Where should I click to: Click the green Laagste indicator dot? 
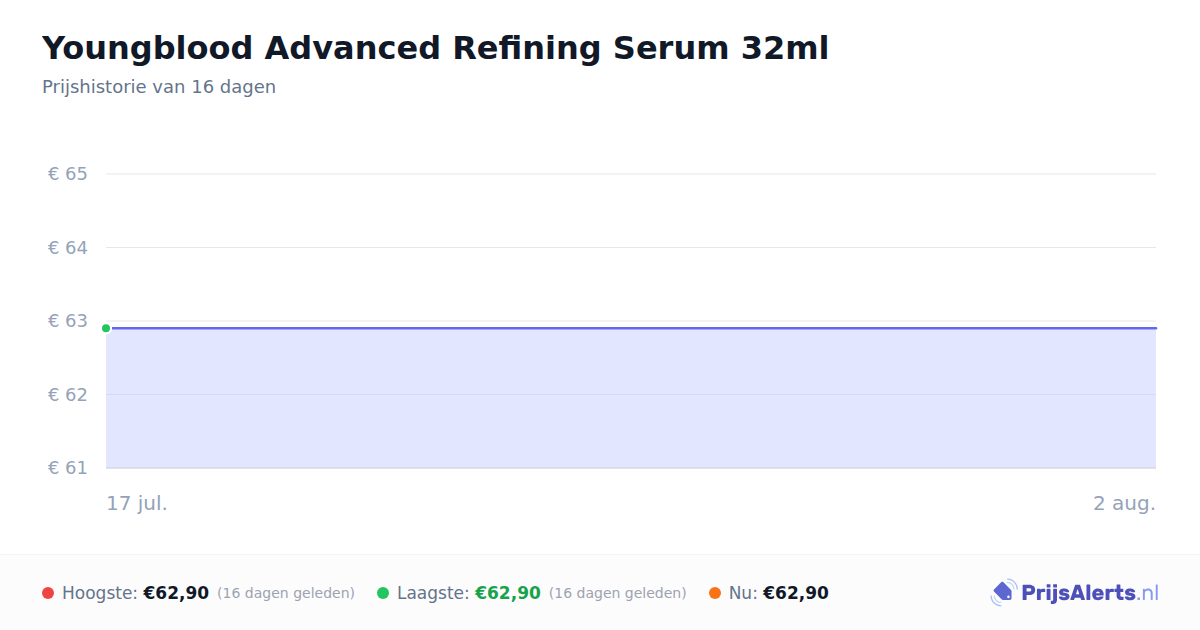[383, 593]
